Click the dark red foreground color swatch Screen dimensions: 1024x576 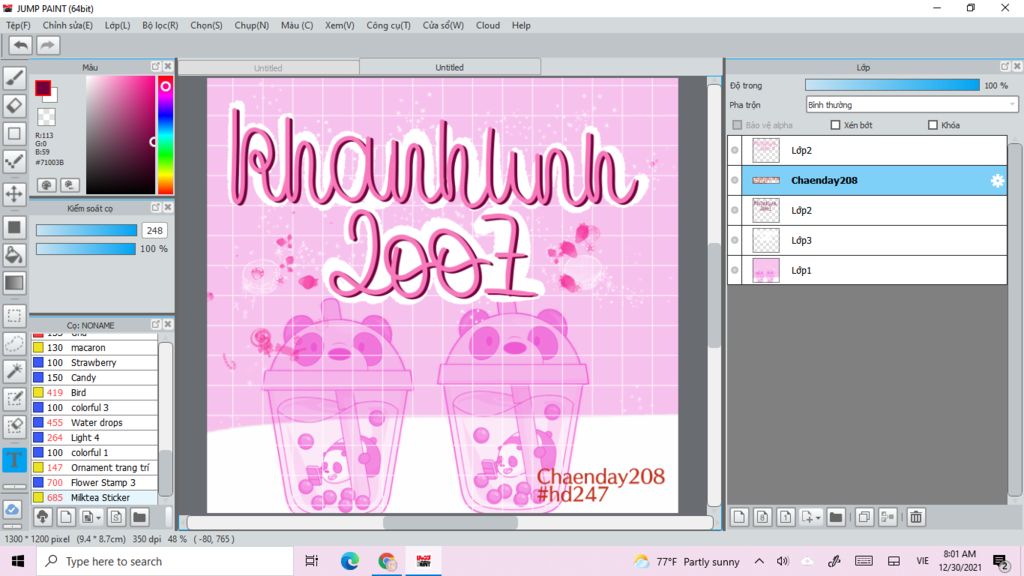tap(43, 88)
